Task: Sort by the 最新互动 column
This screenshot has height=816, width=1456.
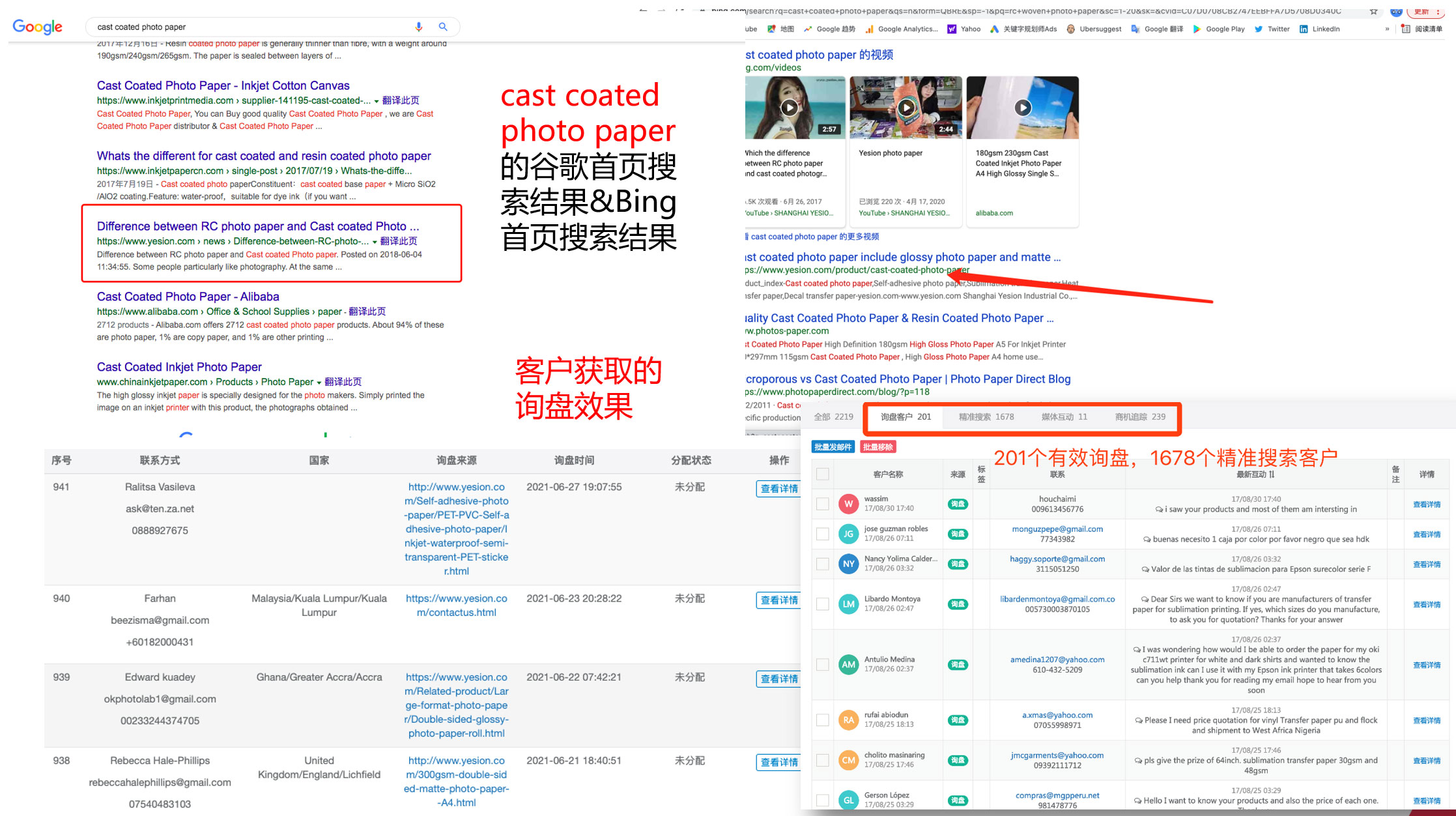Action: click(1255, 474)
